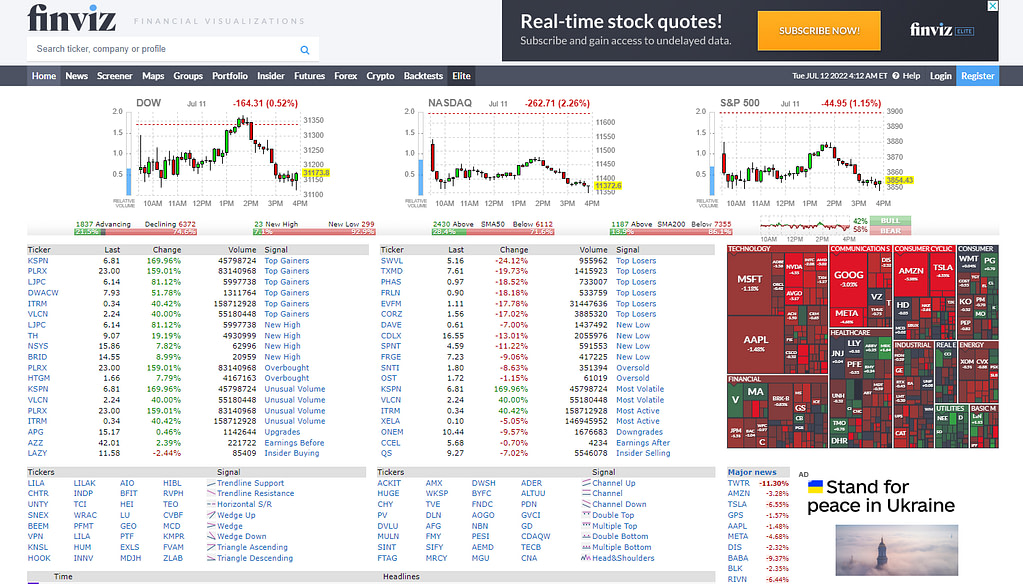This screenshot has width=1023, height=584.
Task: Open the Elite menu item
Action: [x=461, y=75]
